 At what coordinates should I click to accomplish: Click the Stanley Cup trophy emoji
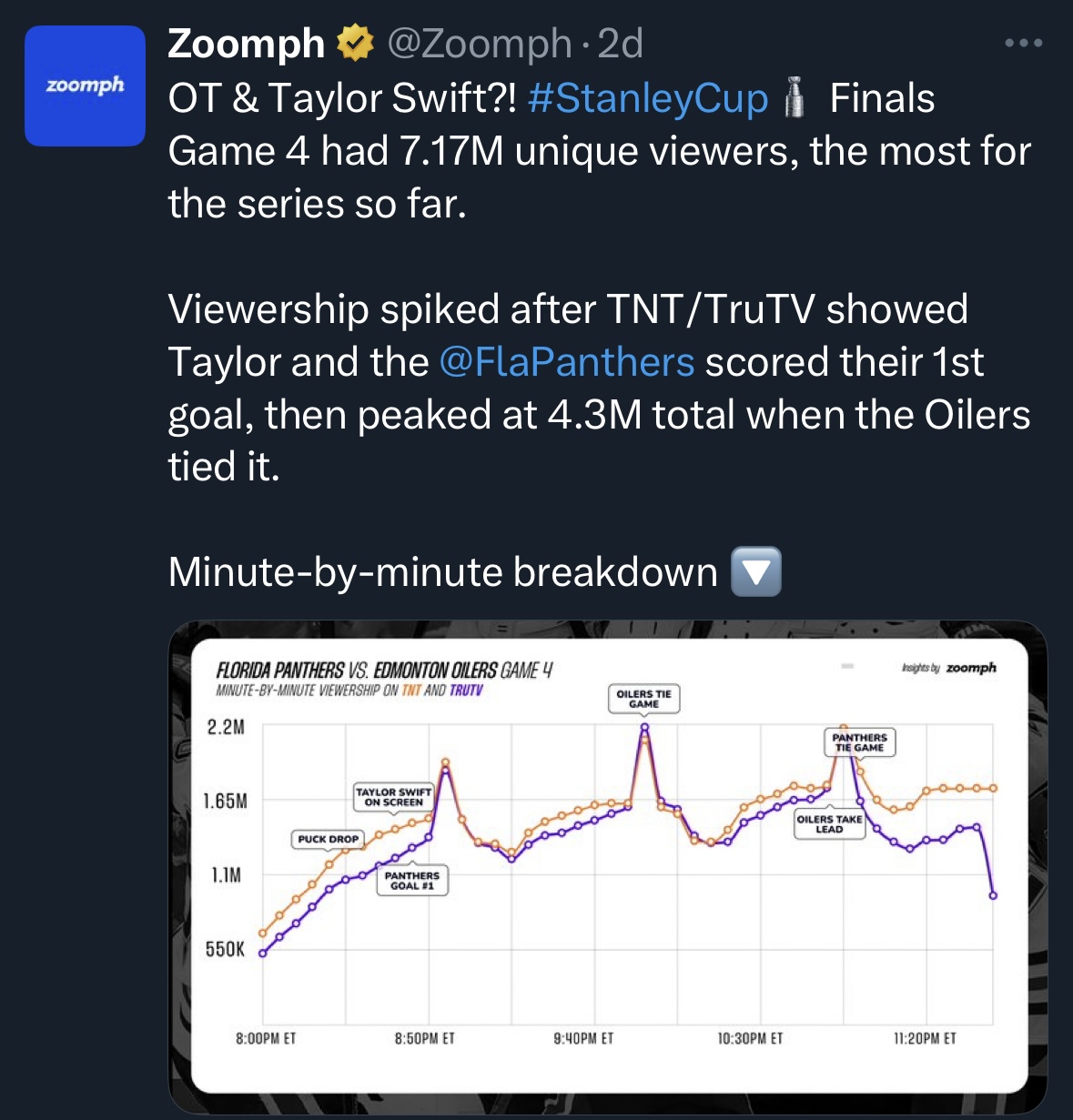pyautogui.click(x=795, y=97)
